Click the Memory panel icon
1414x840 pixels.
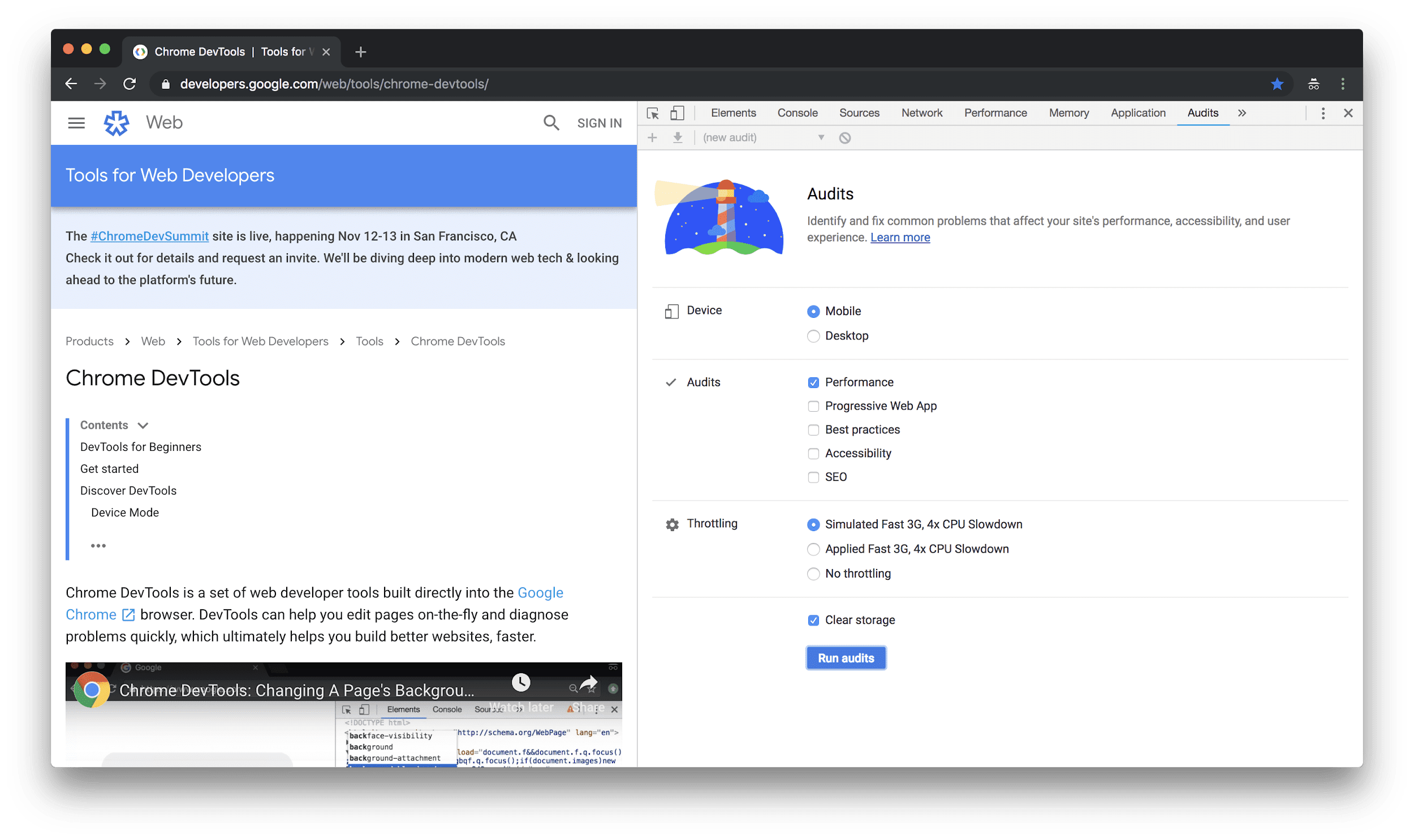[1068, 112]
